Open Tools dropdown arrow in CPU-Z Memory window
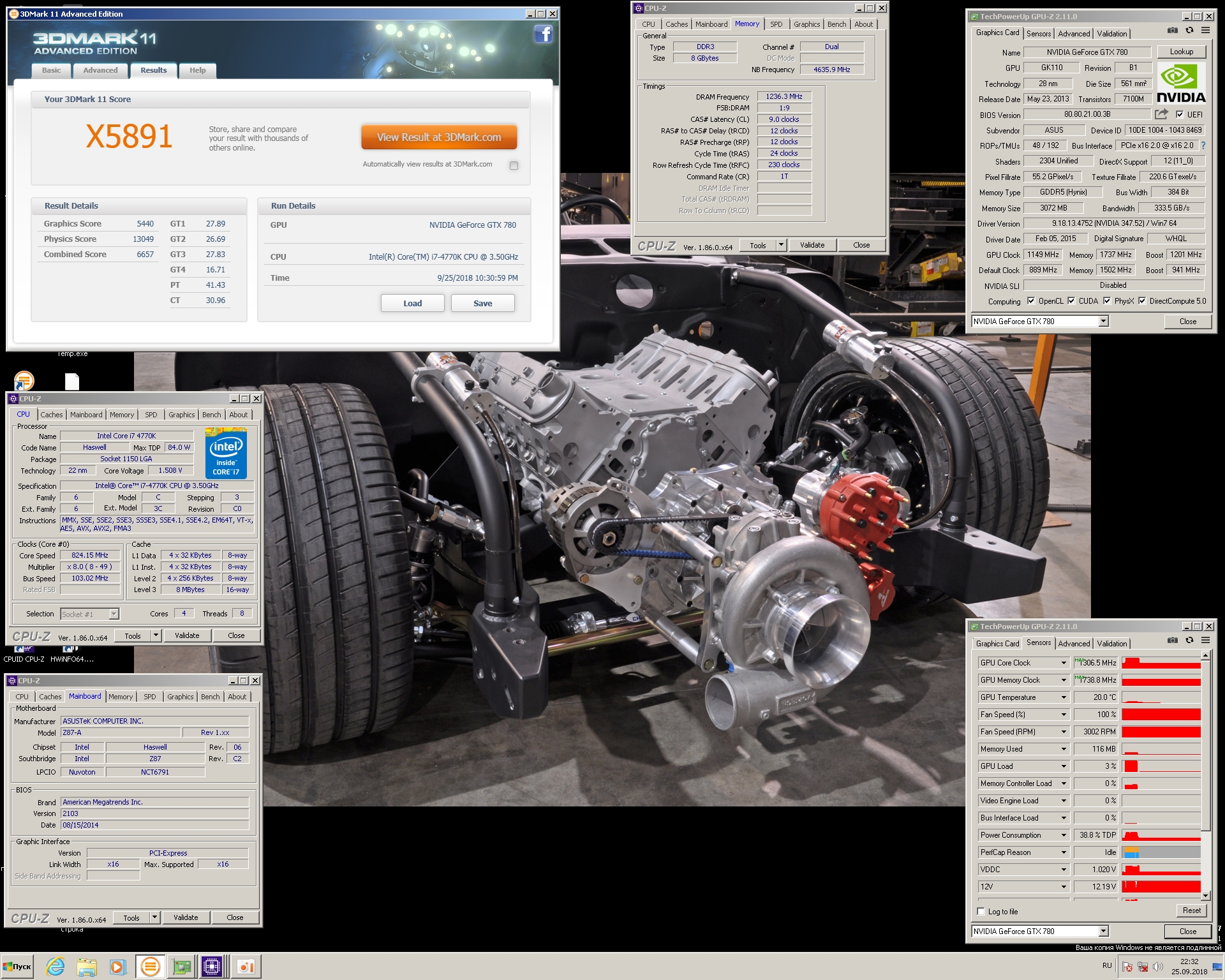Image resolution: width=1225 pixels, height=980 pixels. click(780, 245)
